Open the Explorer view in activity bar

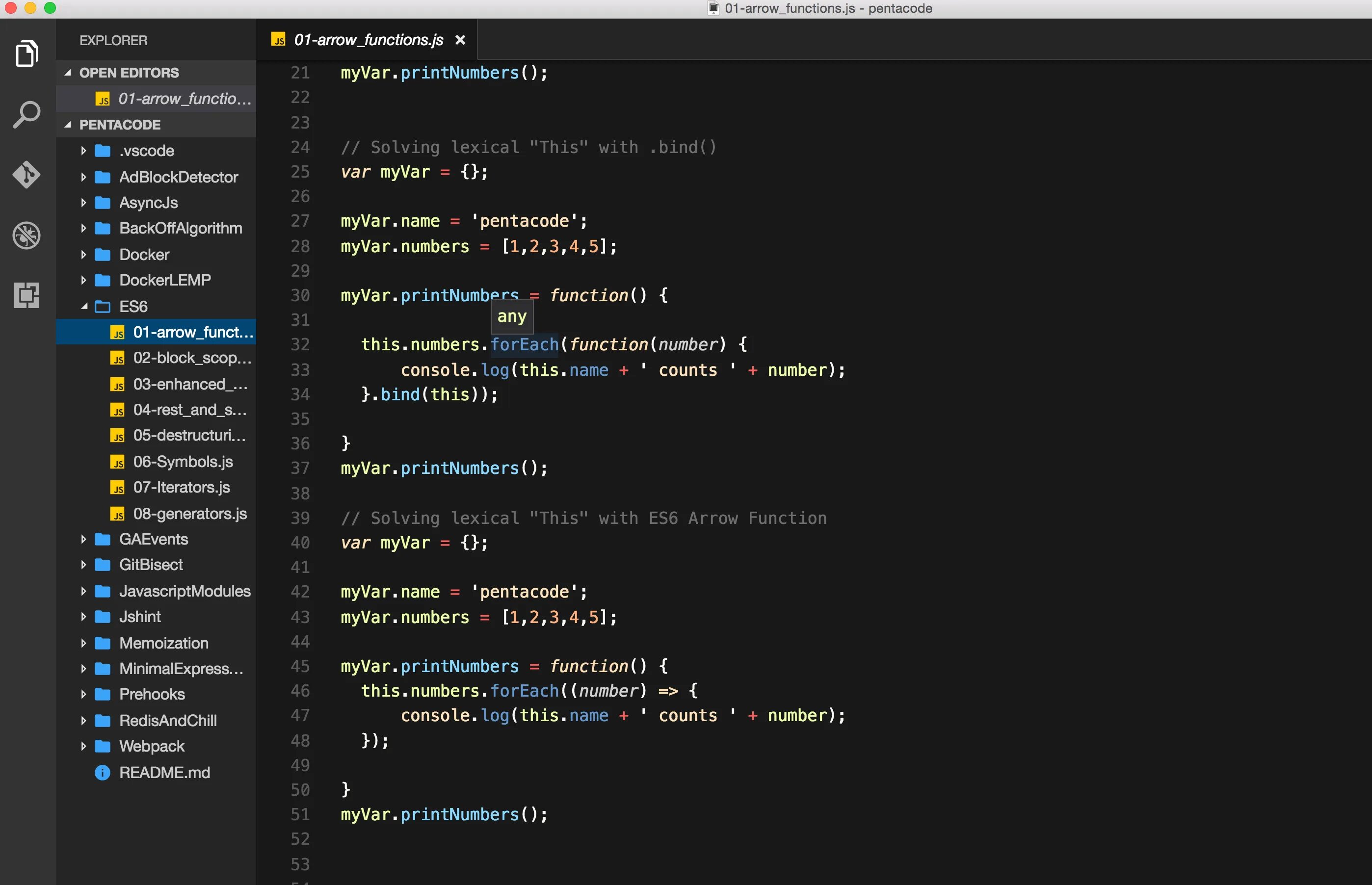click(26, 53)
